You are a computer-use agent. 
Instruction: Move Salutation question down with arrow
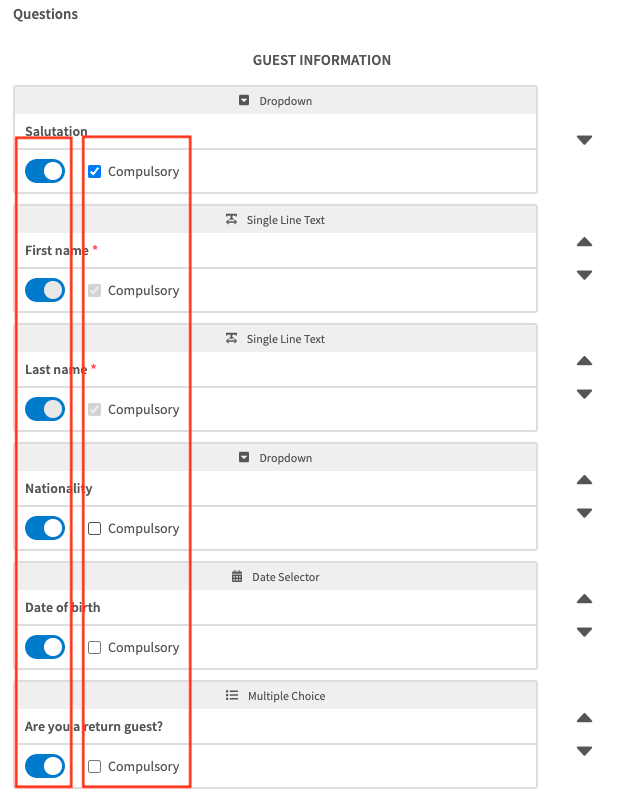(585, 141)
